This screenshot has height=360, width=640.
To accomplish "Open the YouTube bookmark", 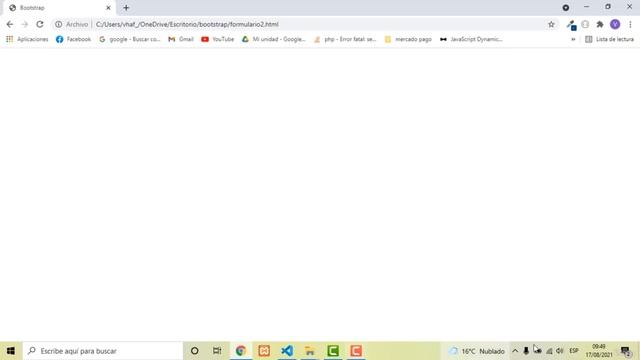I will (218, 39).
